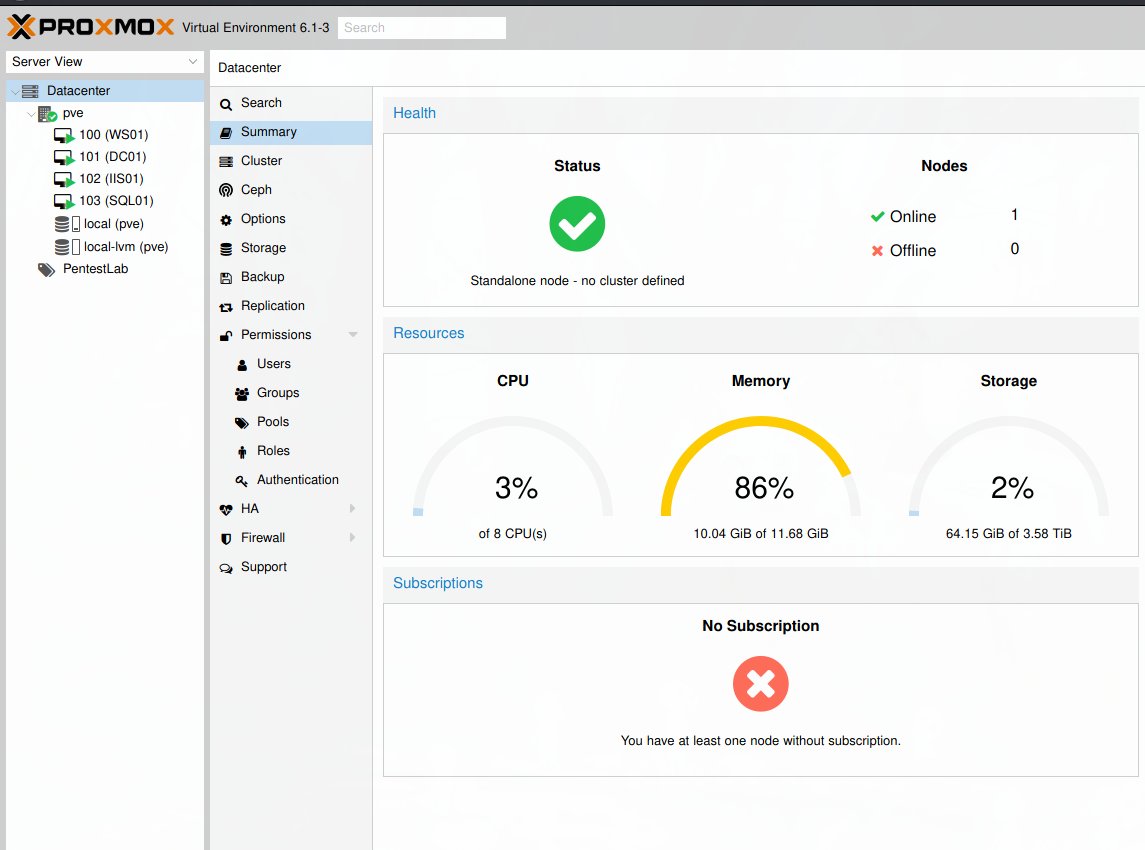
Task: Click the local (pve) storage icon
Action: 67,224
